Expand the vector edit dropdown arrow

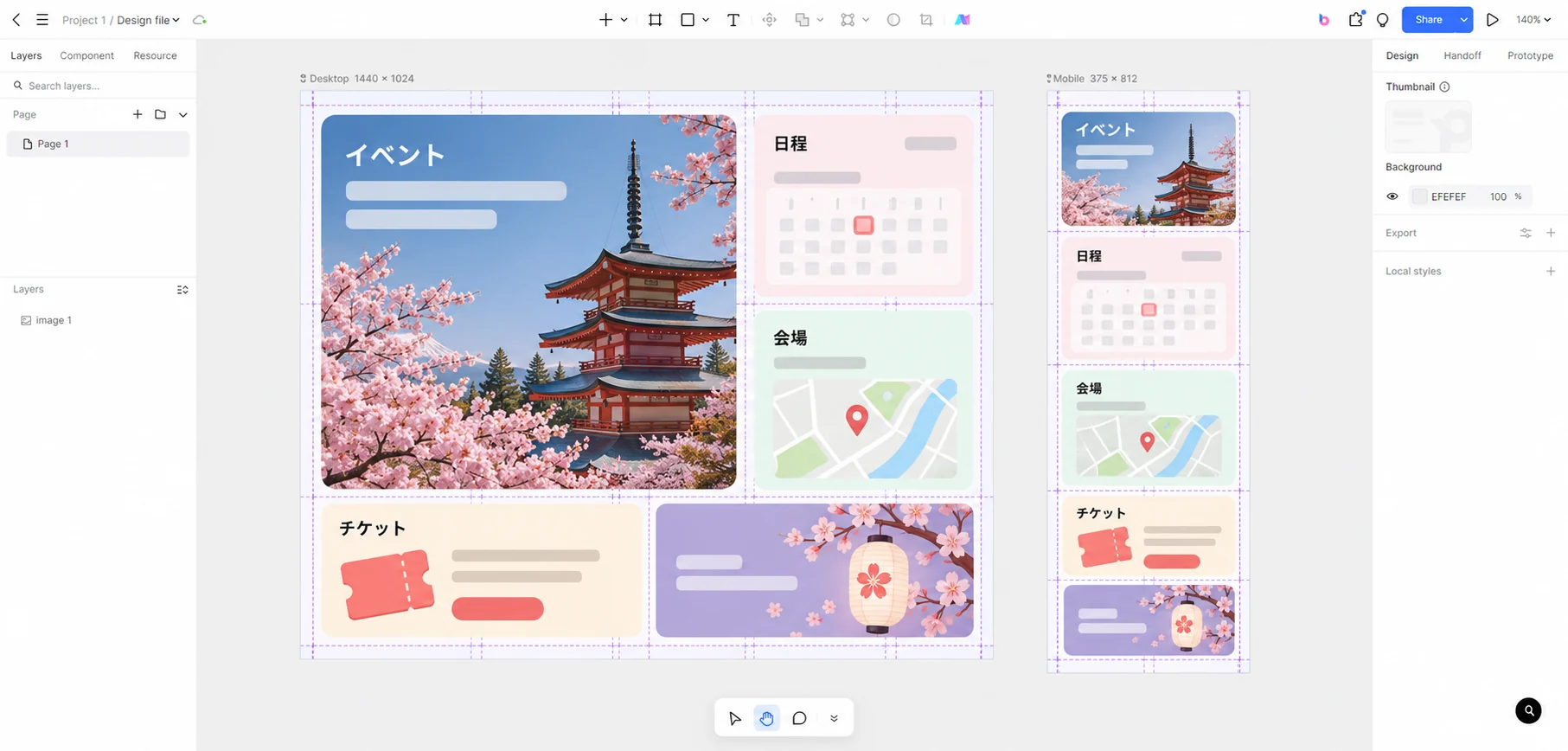[866, 20]
